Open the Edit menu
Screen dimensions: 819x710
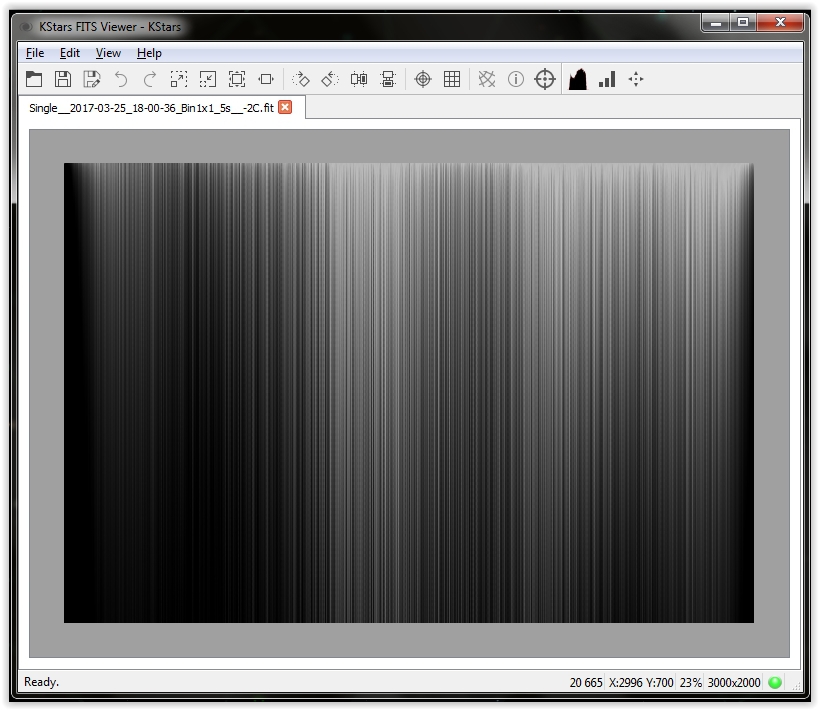69,53
